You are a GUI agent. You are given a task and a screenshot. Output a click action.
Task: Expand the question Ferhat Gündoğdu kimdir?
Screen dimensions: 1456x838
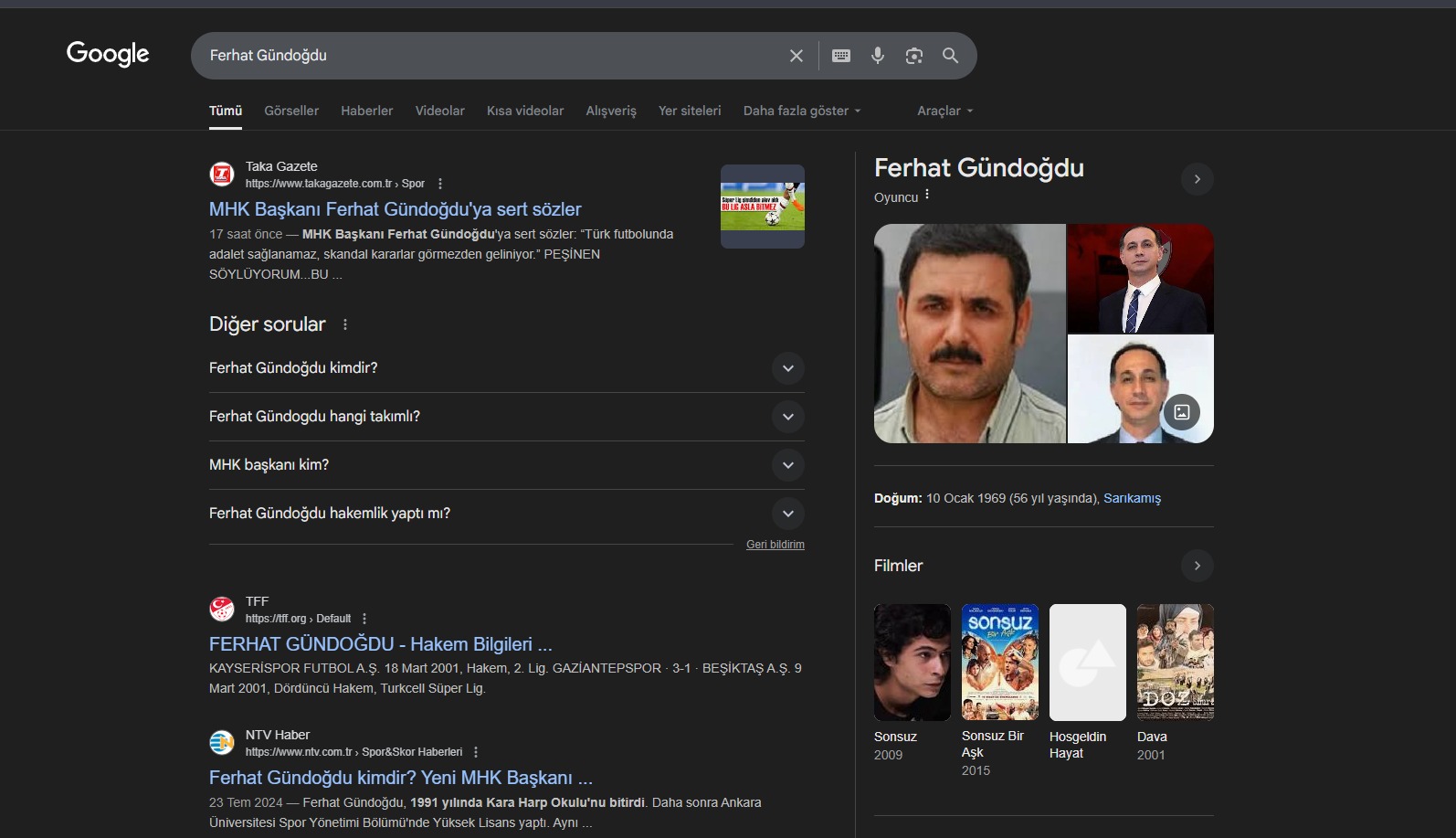507,368
